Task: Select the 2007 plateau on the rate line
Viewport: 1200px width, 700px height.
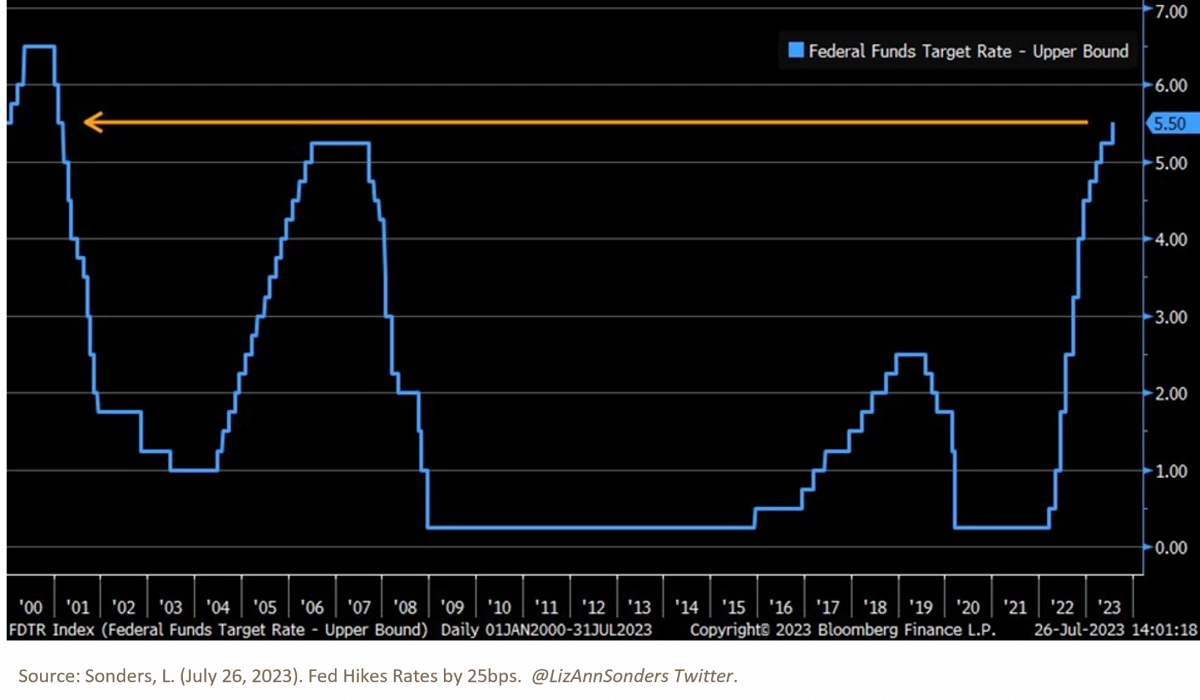Action: (340, 144)
